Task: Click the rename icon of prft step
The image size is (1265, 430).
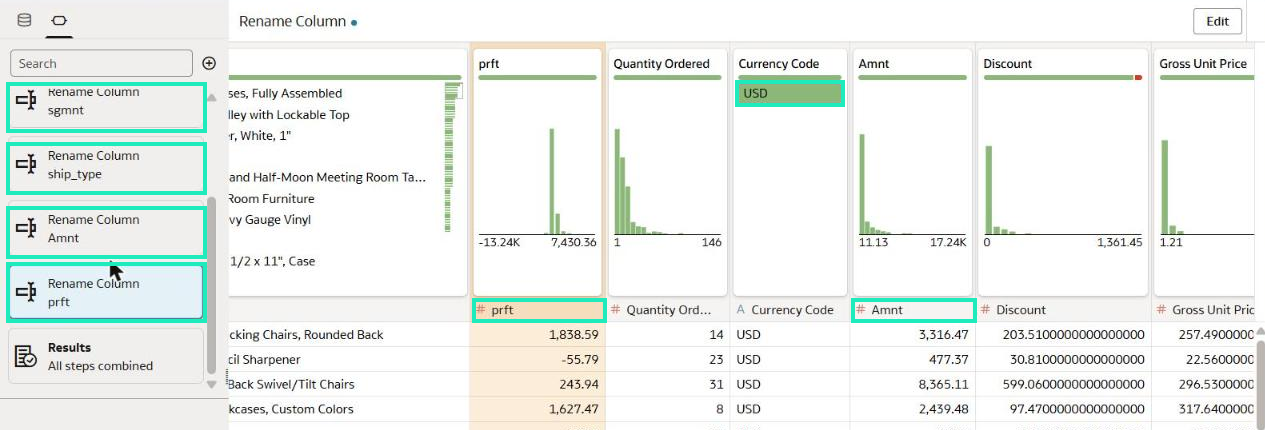Action: click(x=27, y=293)
